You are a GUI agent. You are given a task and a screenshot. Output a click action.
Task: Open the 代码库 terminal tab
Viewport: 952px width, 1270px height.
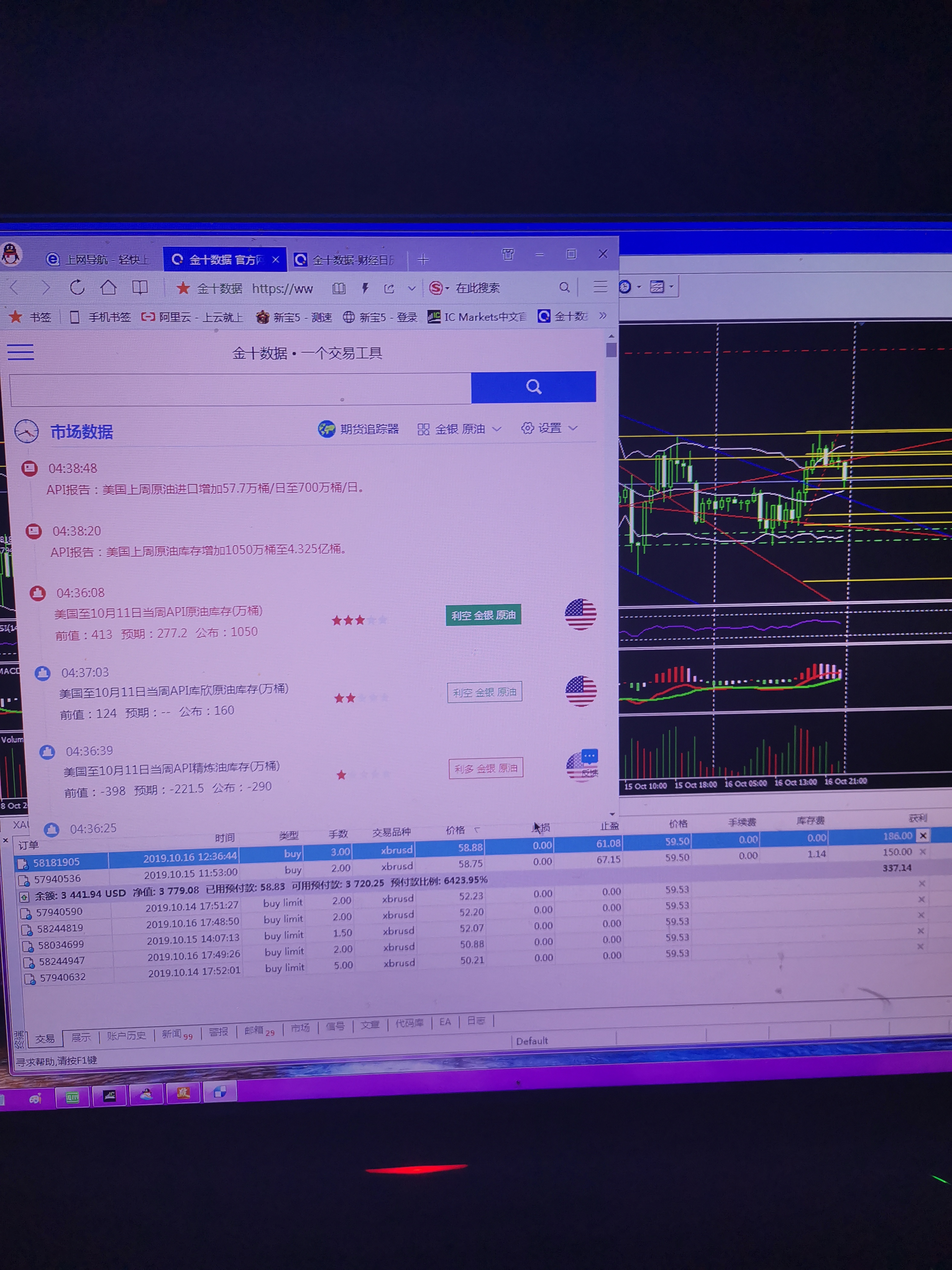409,1023
